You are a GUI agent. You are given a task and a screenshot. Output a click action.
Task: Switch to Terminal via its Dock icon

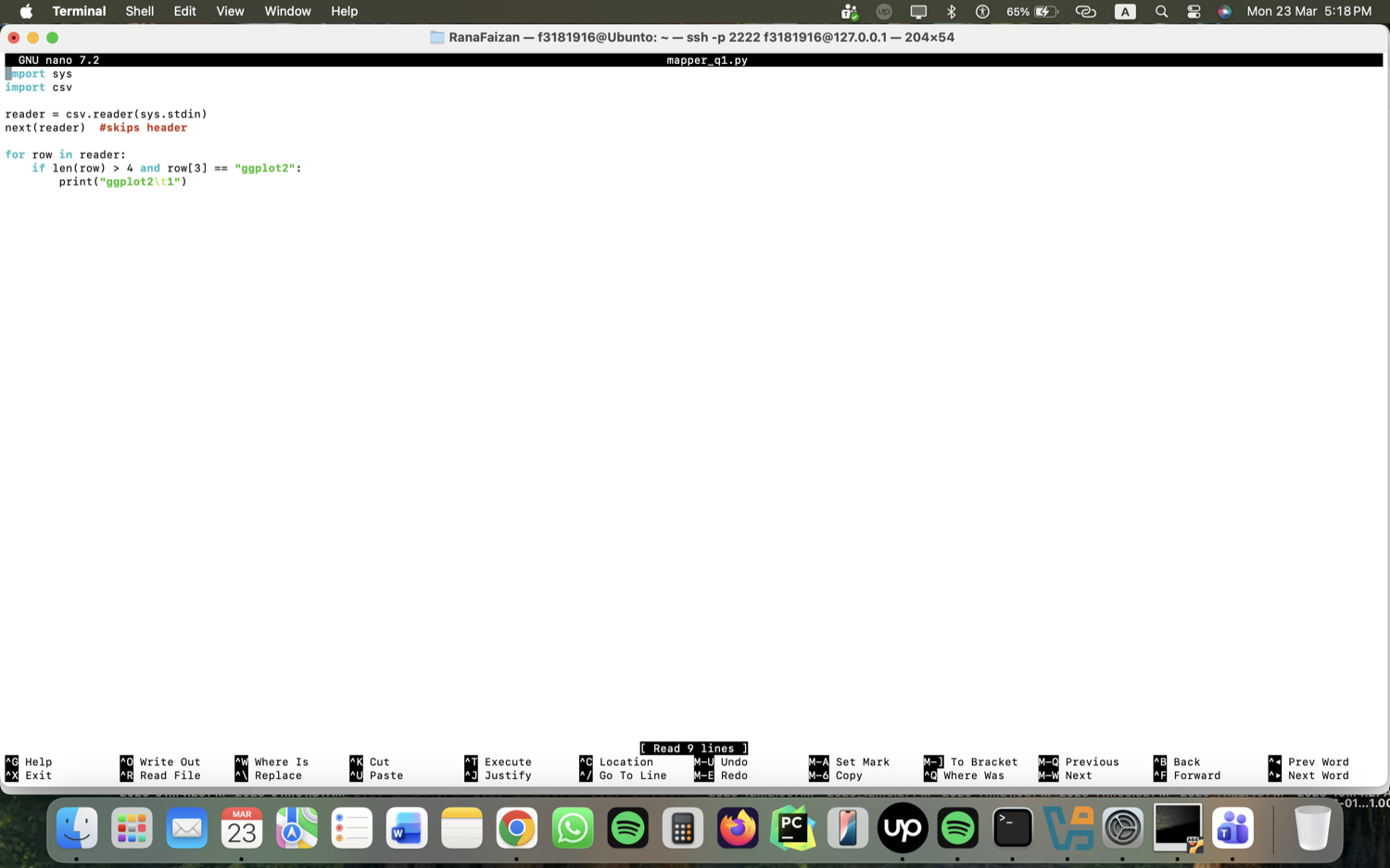(x=1012, y=828)
